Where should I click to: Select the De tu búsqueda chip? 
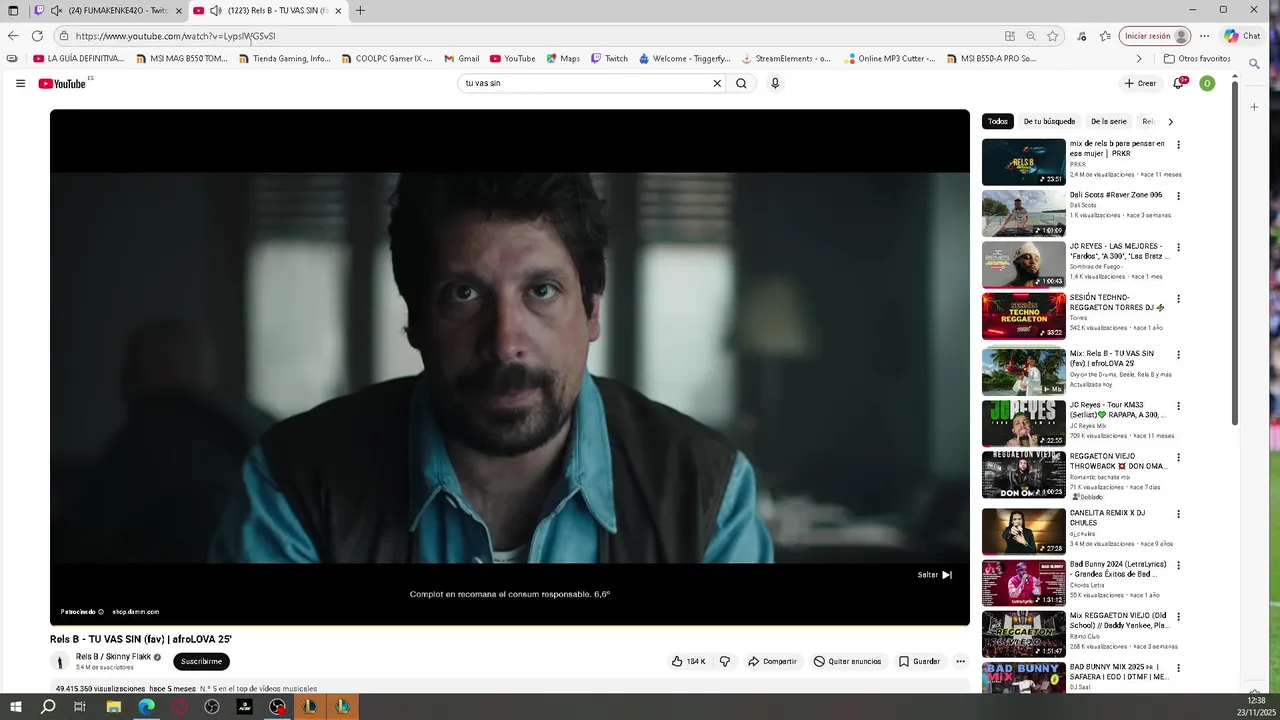(x=1049, y=121)
